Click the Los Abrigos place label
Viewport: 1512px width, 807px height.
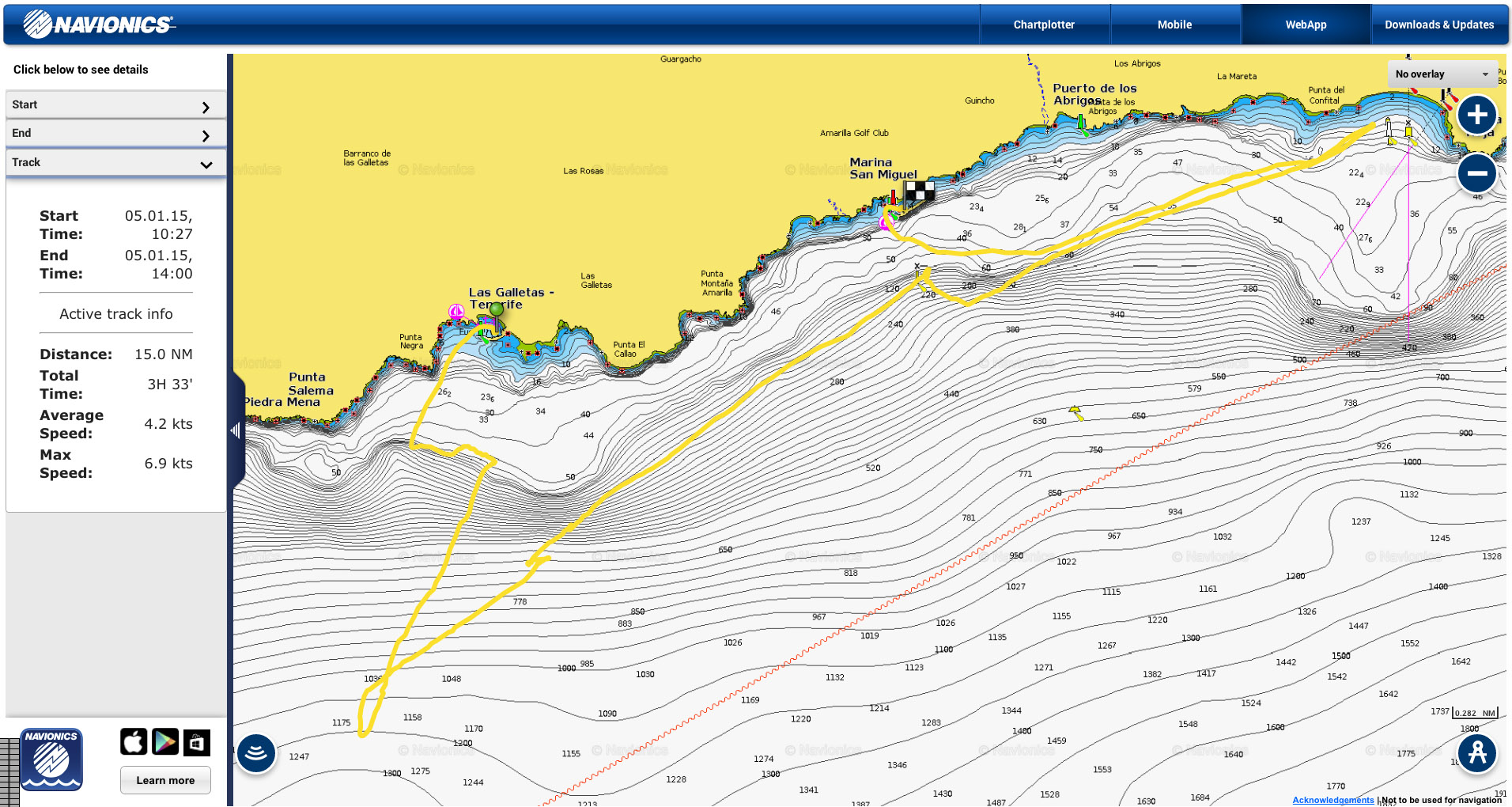1137,63
